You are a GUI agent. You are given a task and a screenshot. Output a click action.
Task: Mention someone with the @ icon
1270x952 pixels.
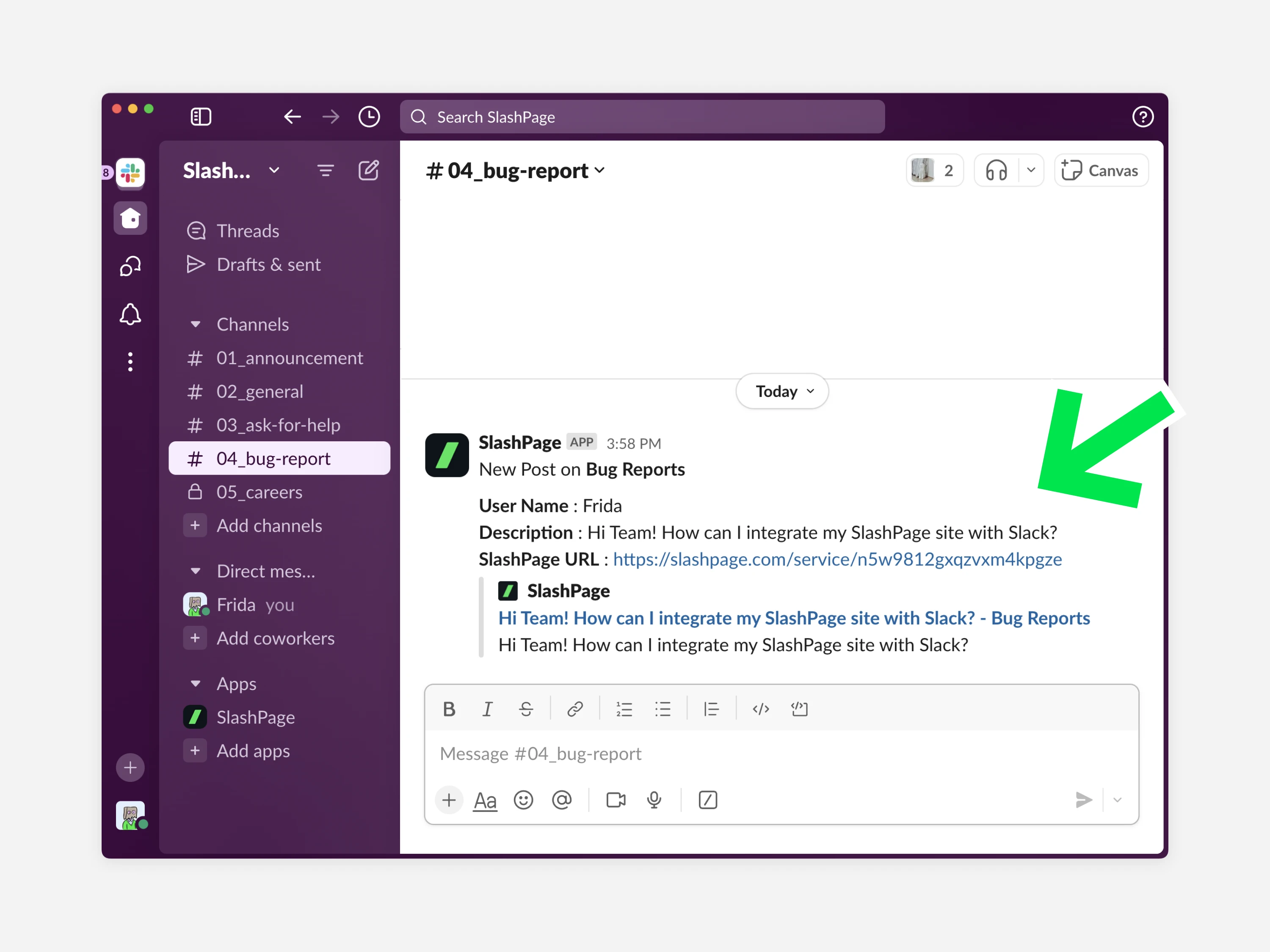[561, 799]
